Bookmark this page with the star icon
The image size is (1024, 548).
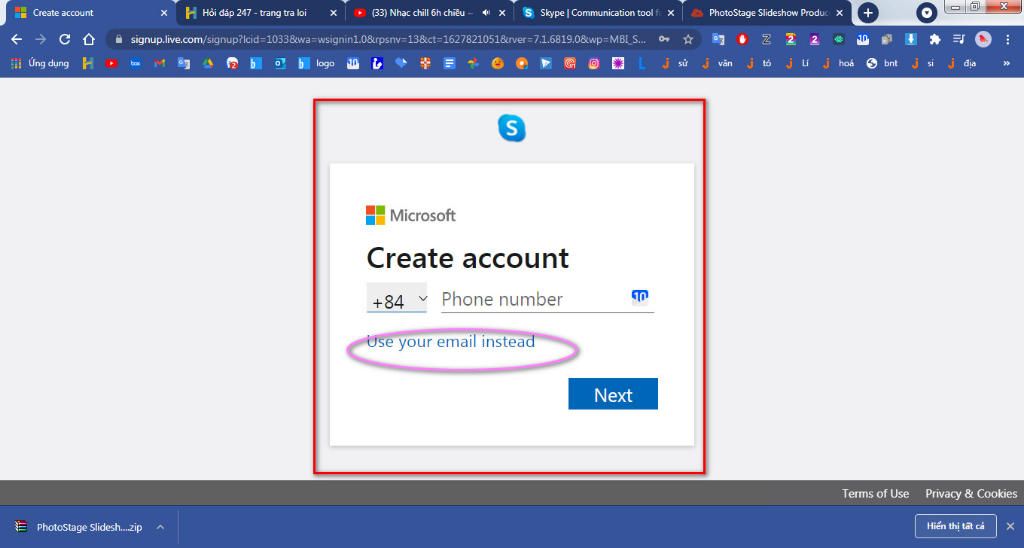point(688,40)
